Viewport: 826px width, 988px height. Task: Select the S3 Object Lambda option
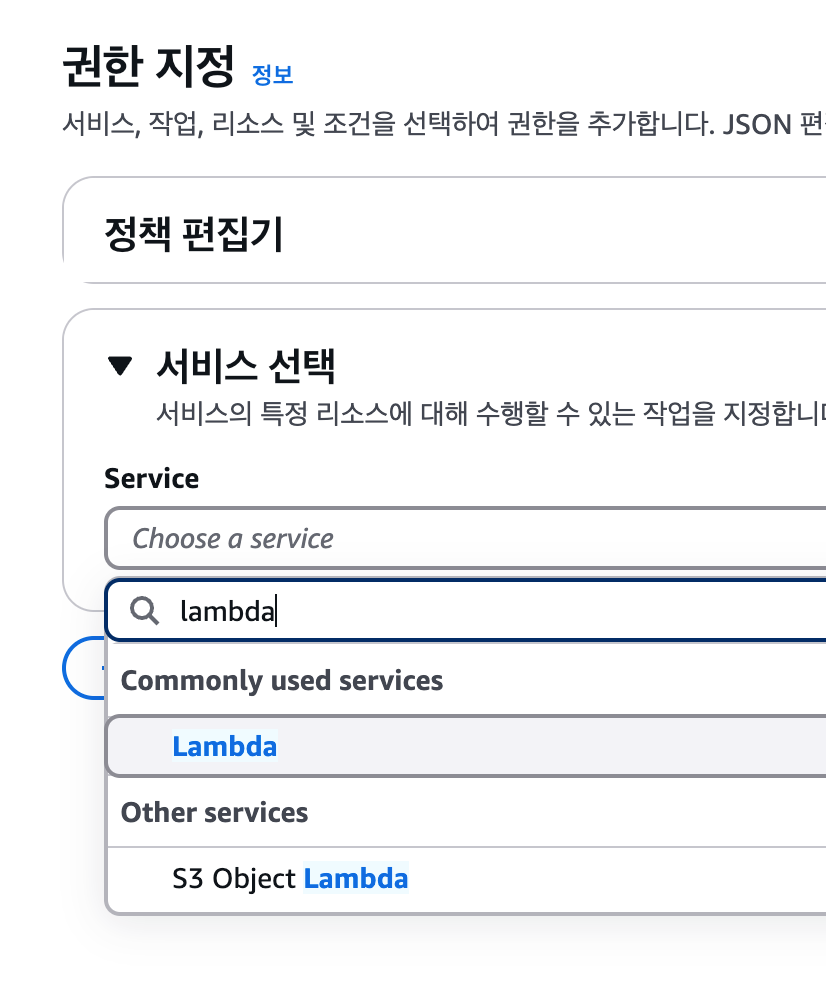[466, 878]
